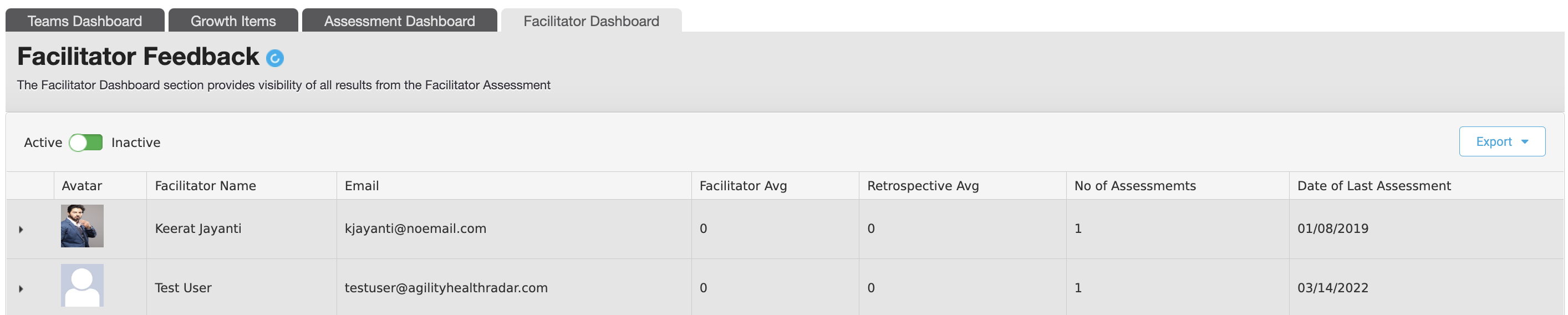Open the Export dropdown
The image size is (1568, 315).
pyautogui.click(x=1501, y=141)
